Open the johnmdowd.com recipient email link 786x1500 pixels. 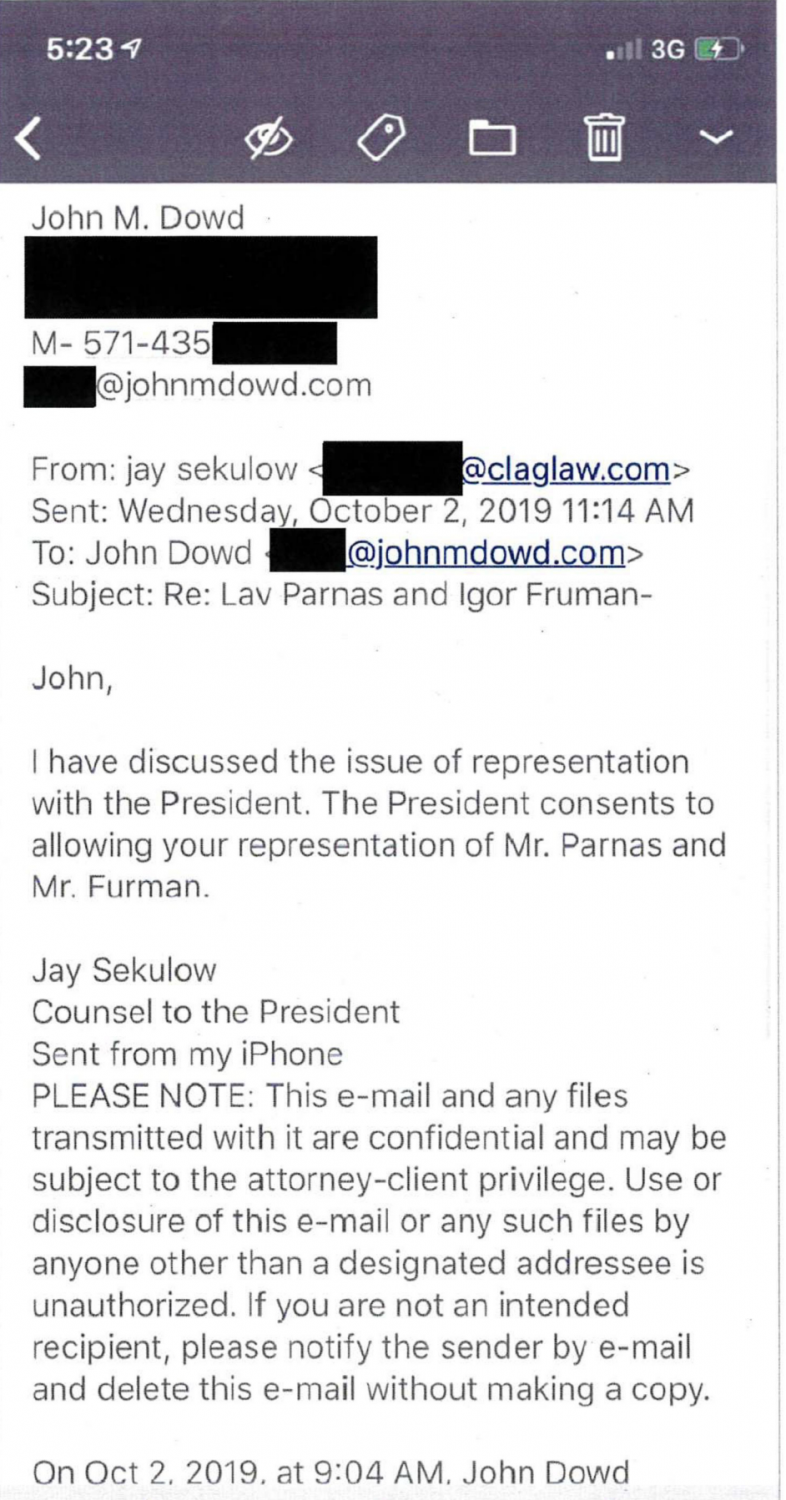click(x=485, y=552)
